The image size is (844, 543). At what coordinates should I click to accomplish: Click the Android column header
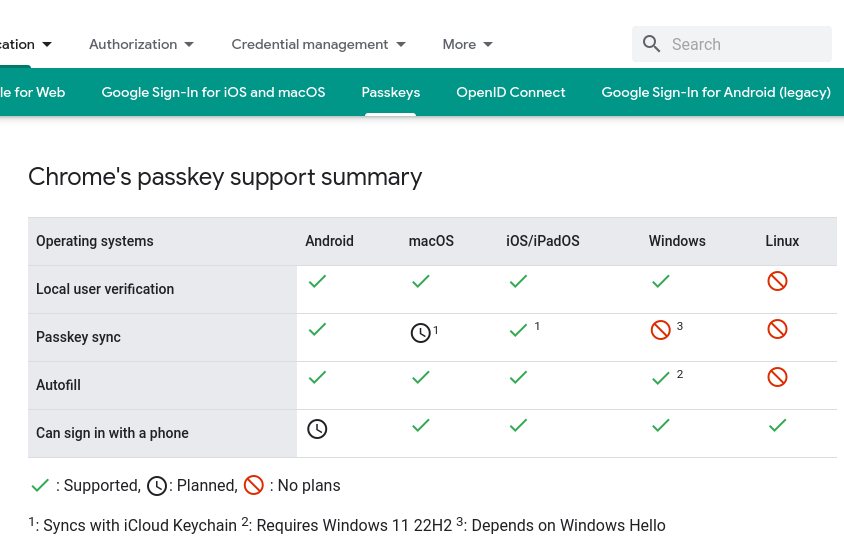(329, 241)
